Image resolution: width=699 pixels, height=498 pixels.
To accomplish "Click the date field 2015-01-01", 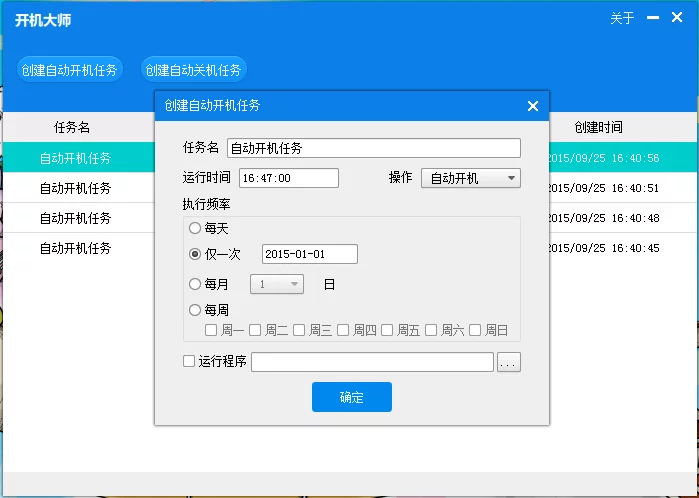I will [310, 254].
